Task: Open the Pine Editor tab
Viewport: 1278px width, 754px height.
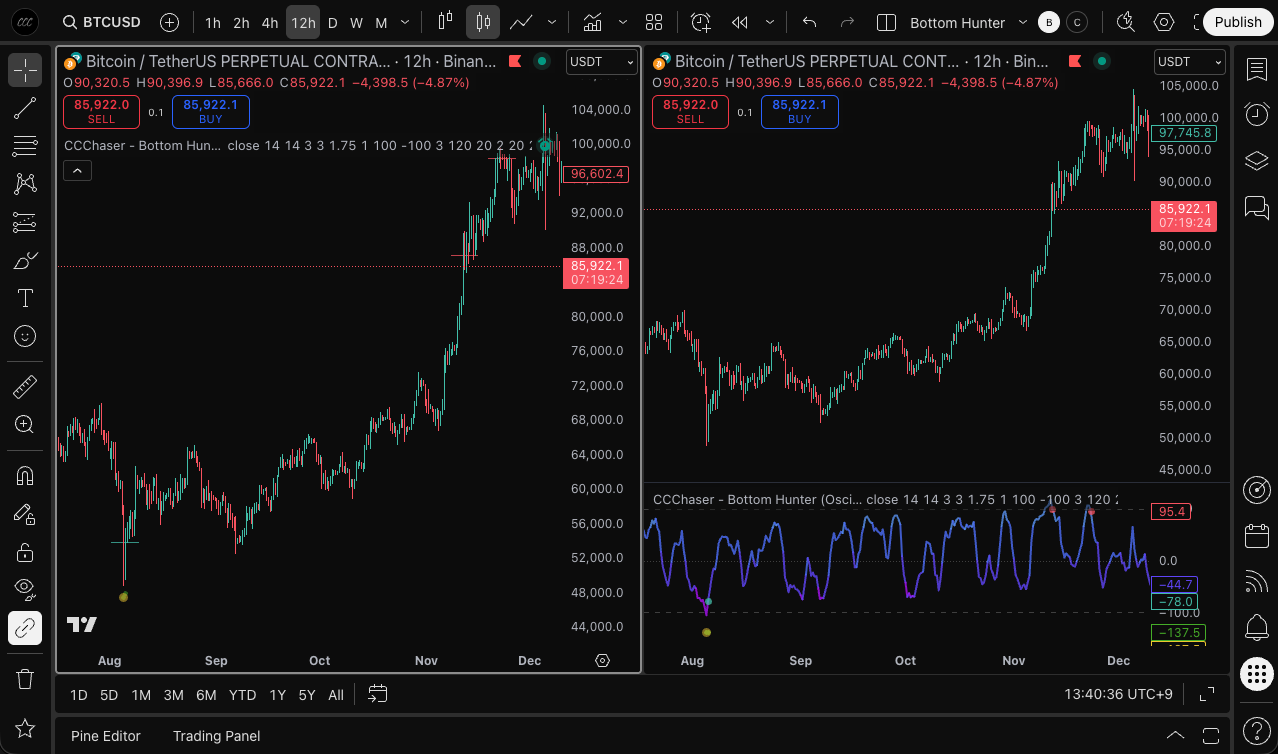Action: point(106,736)
